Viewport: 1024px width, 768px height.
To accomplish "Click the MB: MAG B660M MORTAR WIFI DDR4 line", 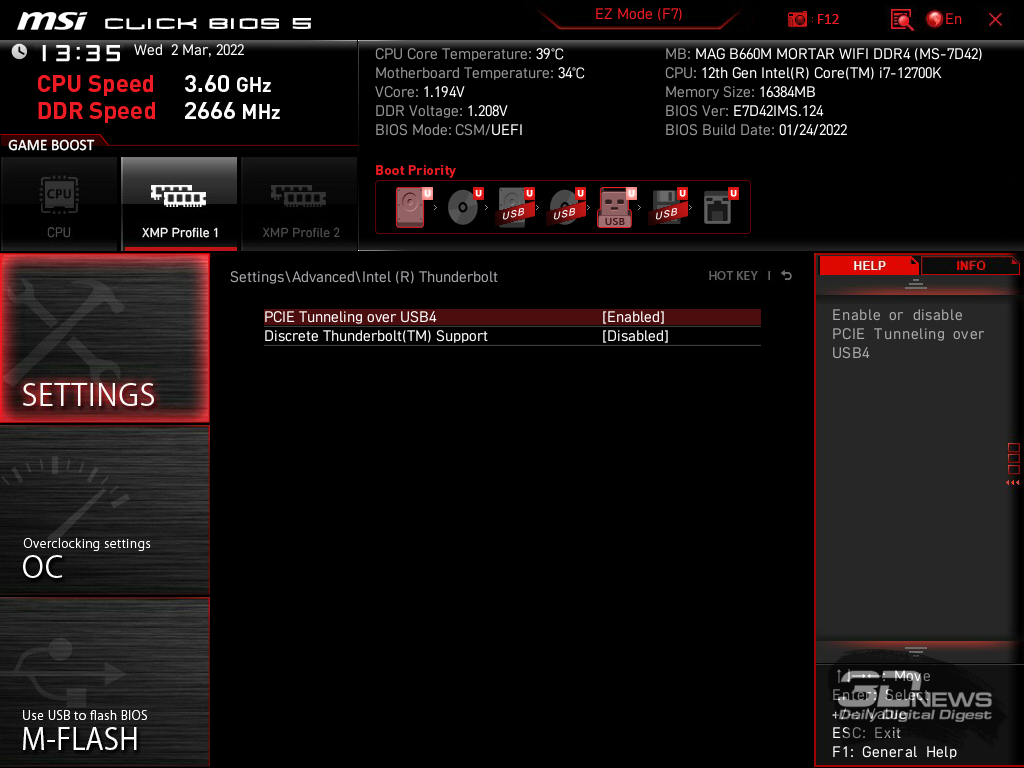I will pyautogui.click(x=824, y=54).
